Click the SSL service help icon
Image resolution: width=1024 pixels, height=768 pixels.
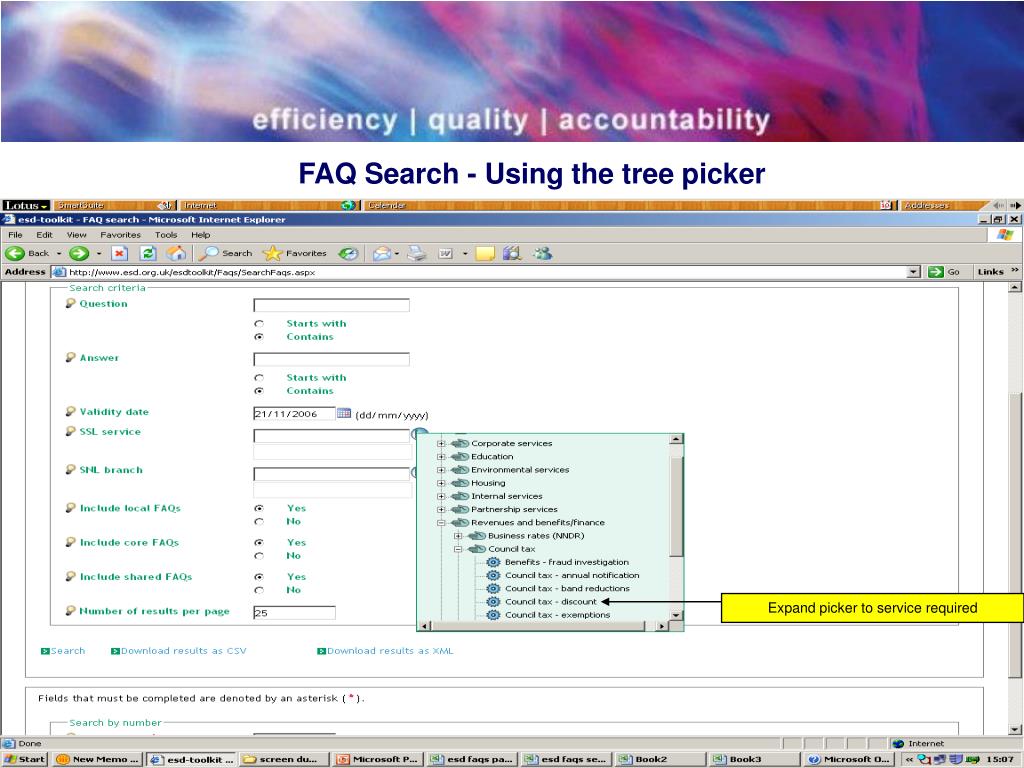(x=71, y=431)
